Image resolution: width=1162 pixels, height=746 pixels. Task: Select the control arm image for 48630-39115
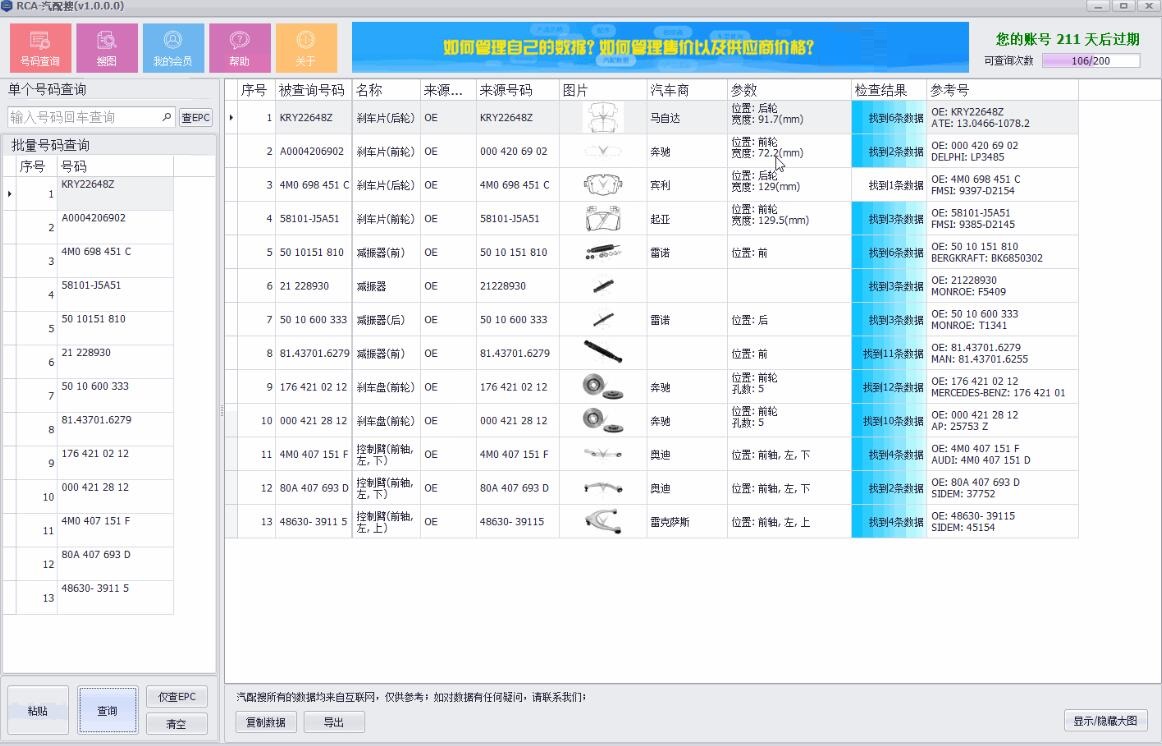pyautogui.click(x=603, y=522)
